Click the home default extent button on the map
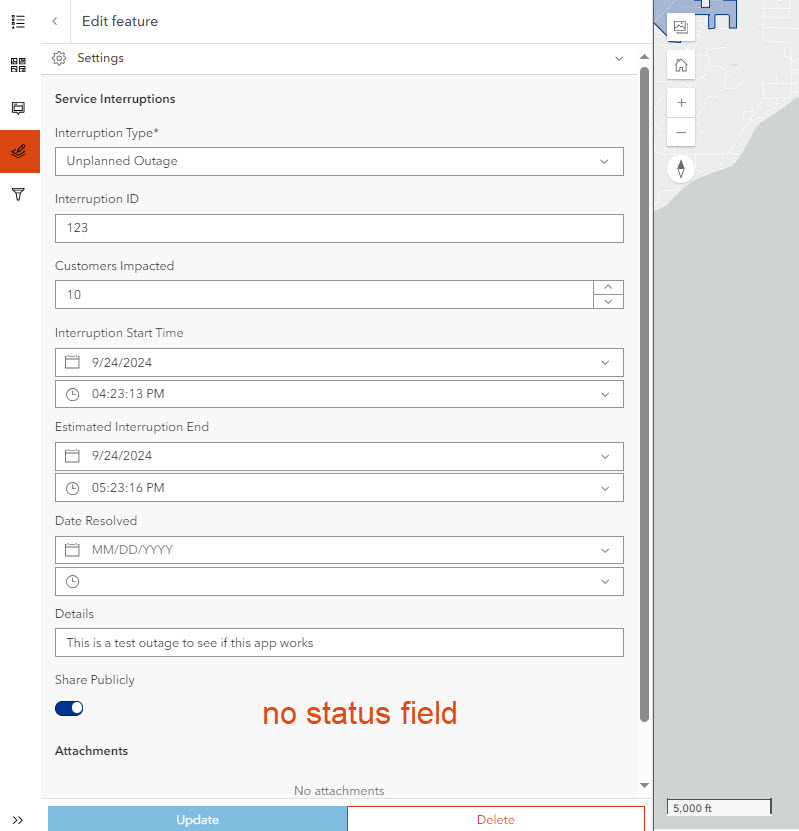Image resolution: width=799 pixels, height=831 pixels. pyautogui.click(x=680, y=63)
